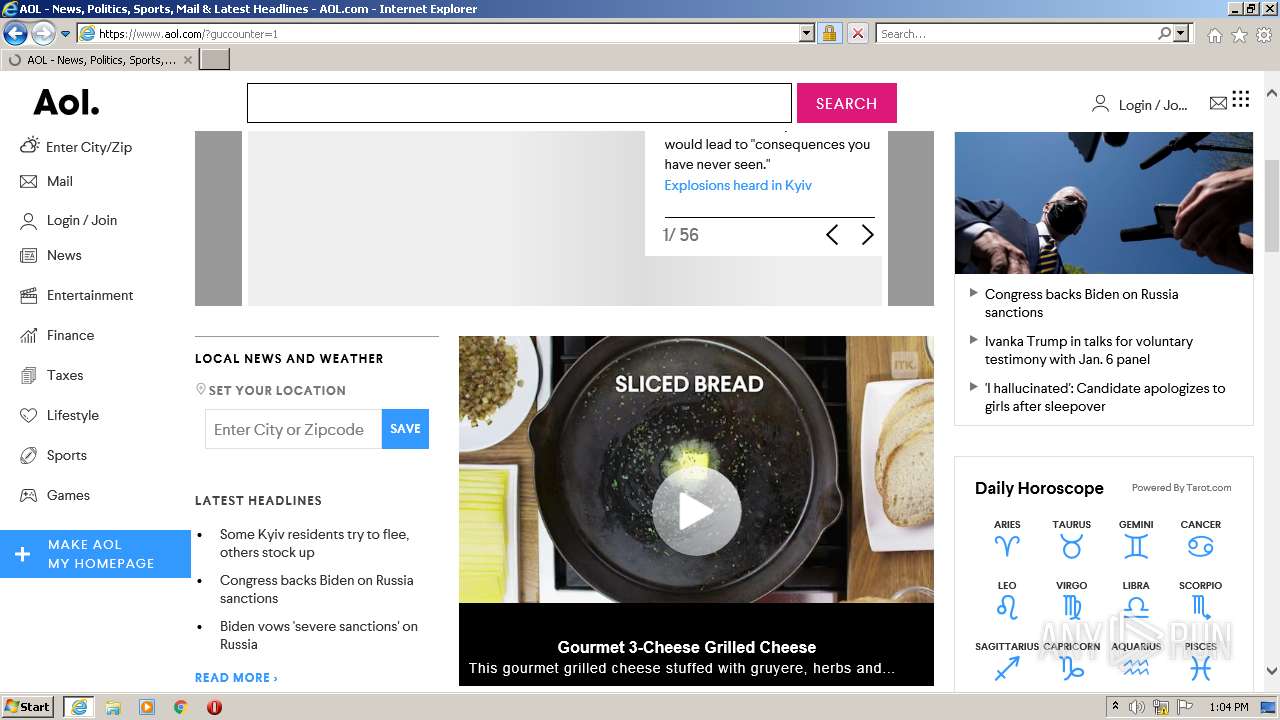This screenshot has width=1280, height=720.
Task: Click the security lock icon in address bar
Action: (x=829, y=33)
